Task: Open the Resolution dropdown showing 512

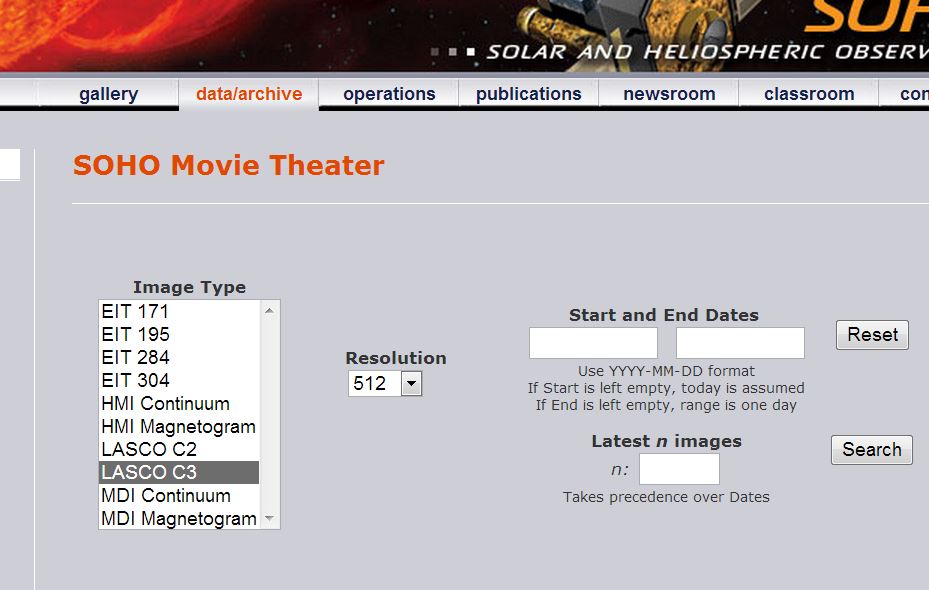Action: tap(385, 383)
